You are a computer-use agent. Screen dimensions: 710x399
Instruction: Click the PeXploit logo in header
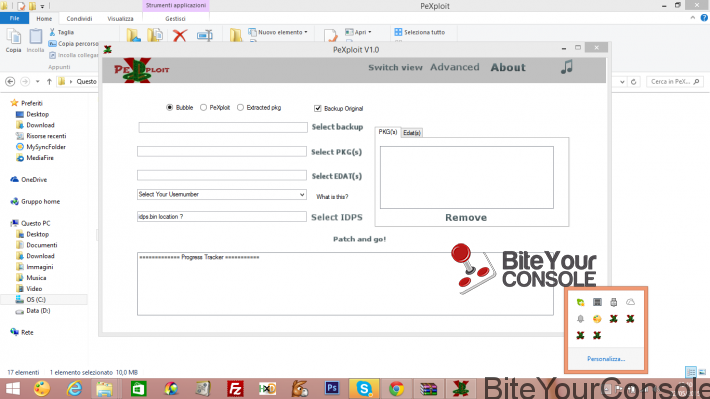141,70
